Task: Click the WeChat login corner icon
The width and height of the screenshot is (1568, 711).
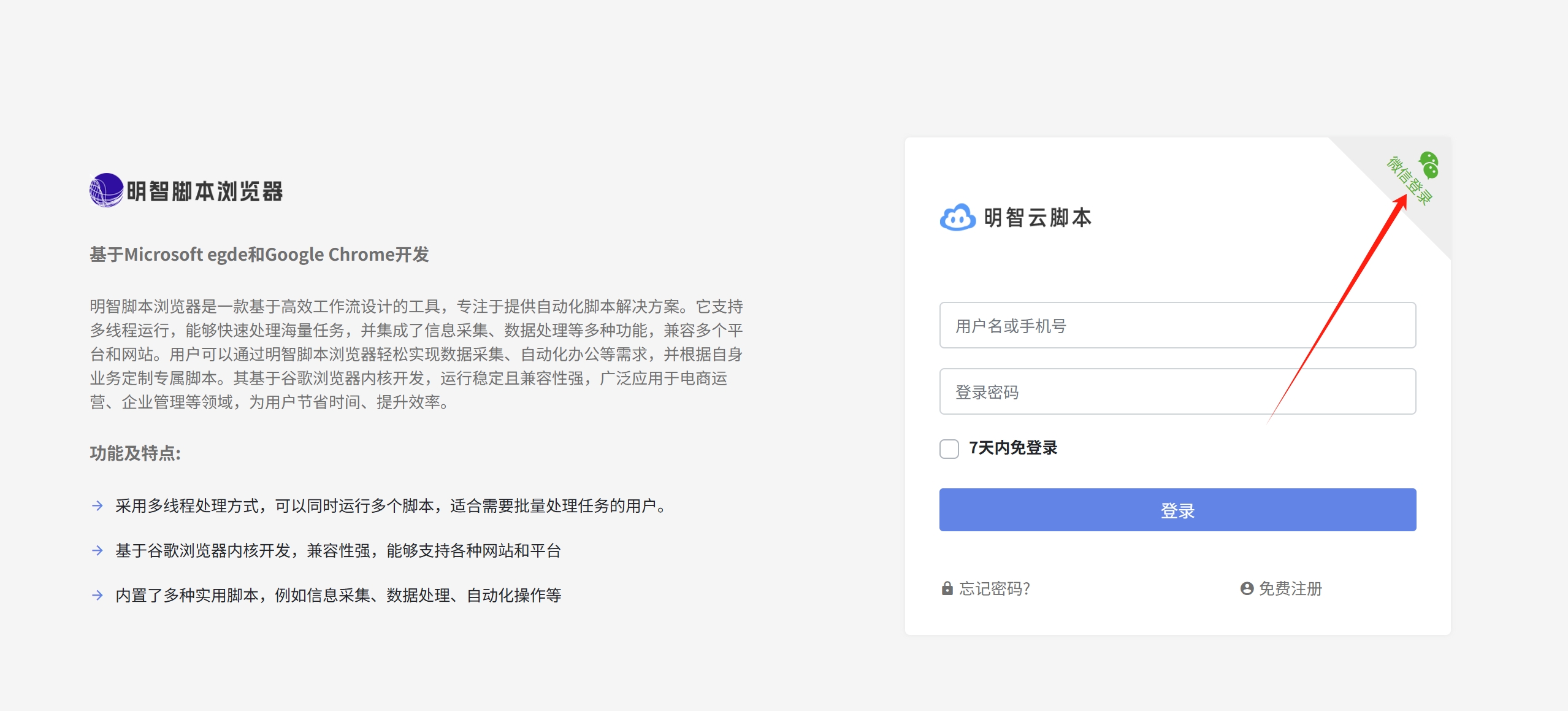Action: coord(1429,165)
